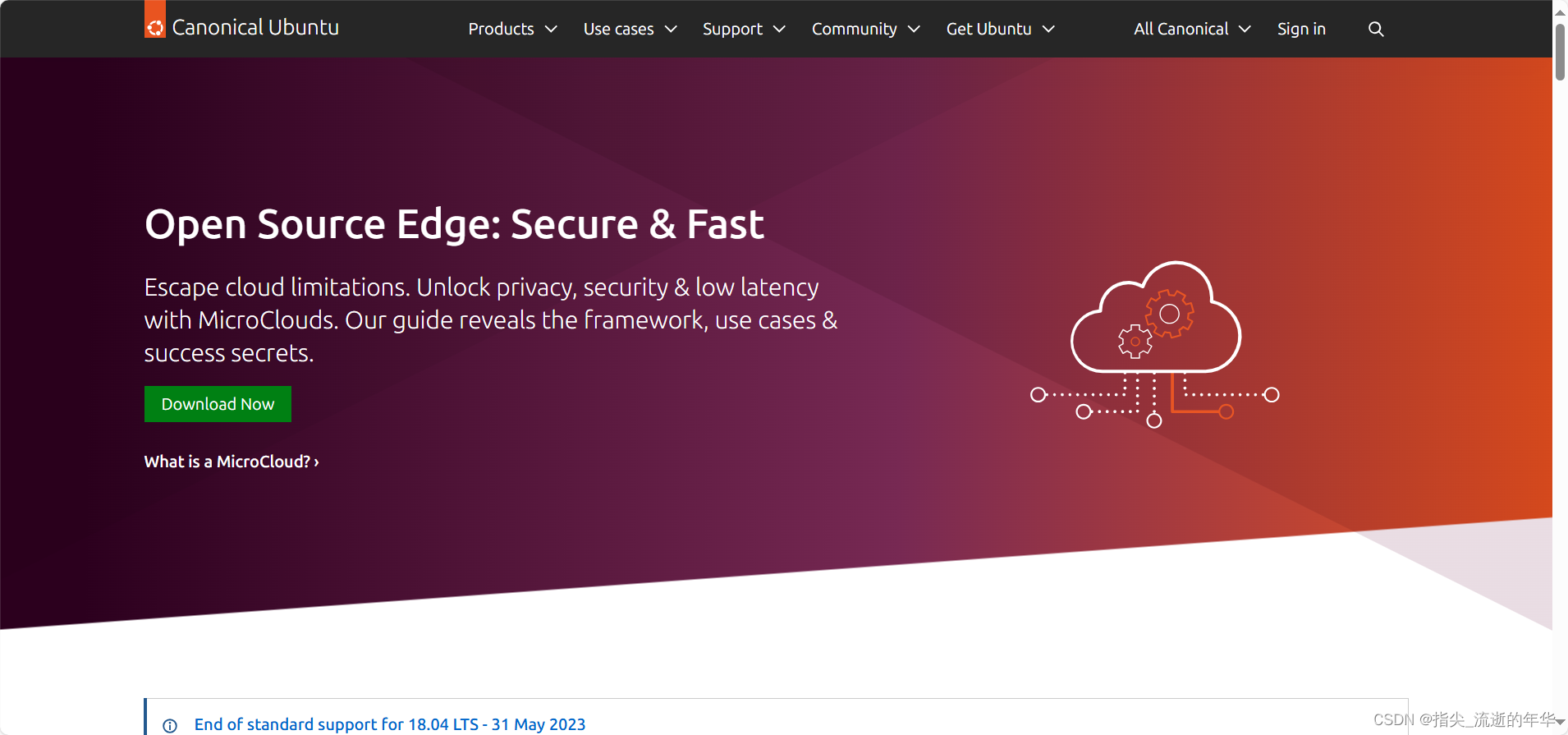Open the Get Ubuntu menu
Screen dimensions: 1568x735
point(1001,29)
